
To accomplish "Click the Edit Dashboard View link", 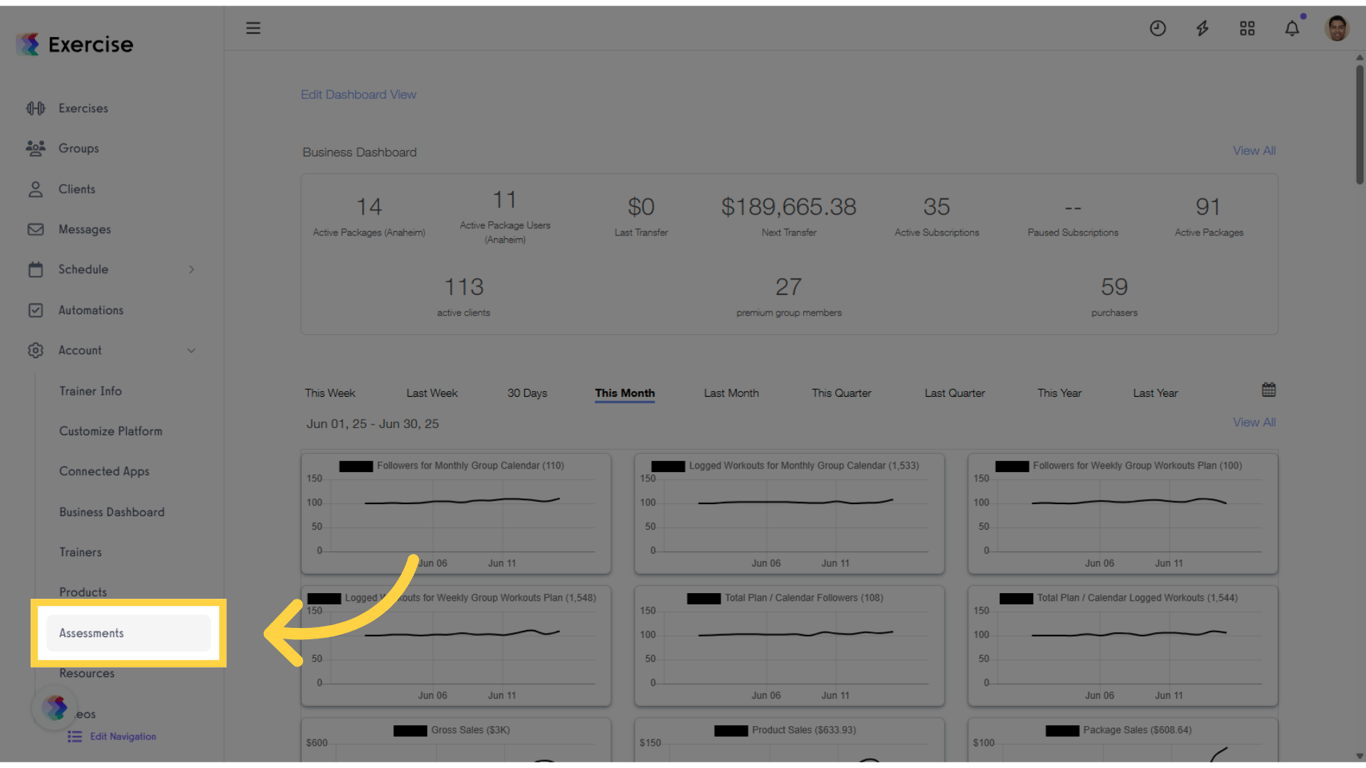I will coord(358,93).
